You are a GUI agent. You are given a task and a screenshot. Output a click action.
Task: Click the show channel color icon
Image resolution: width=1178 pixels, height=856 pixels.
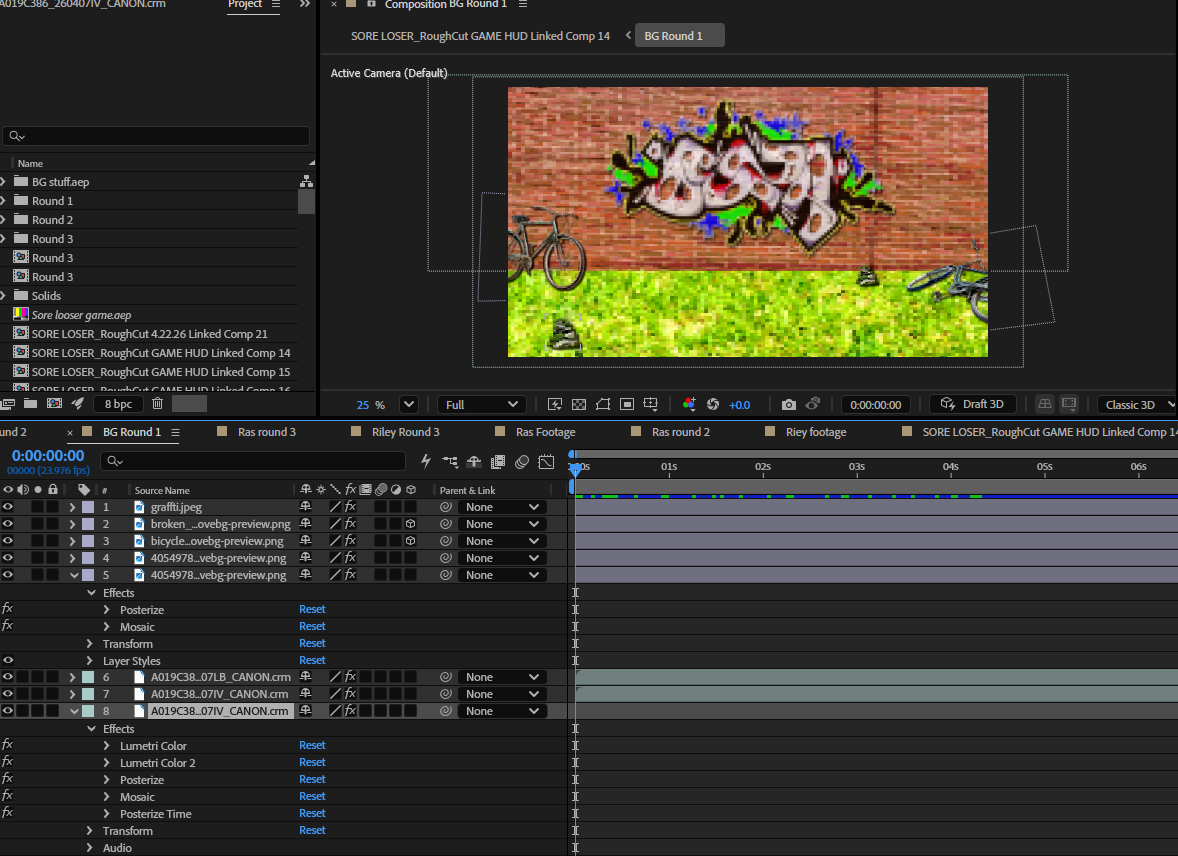689,404
